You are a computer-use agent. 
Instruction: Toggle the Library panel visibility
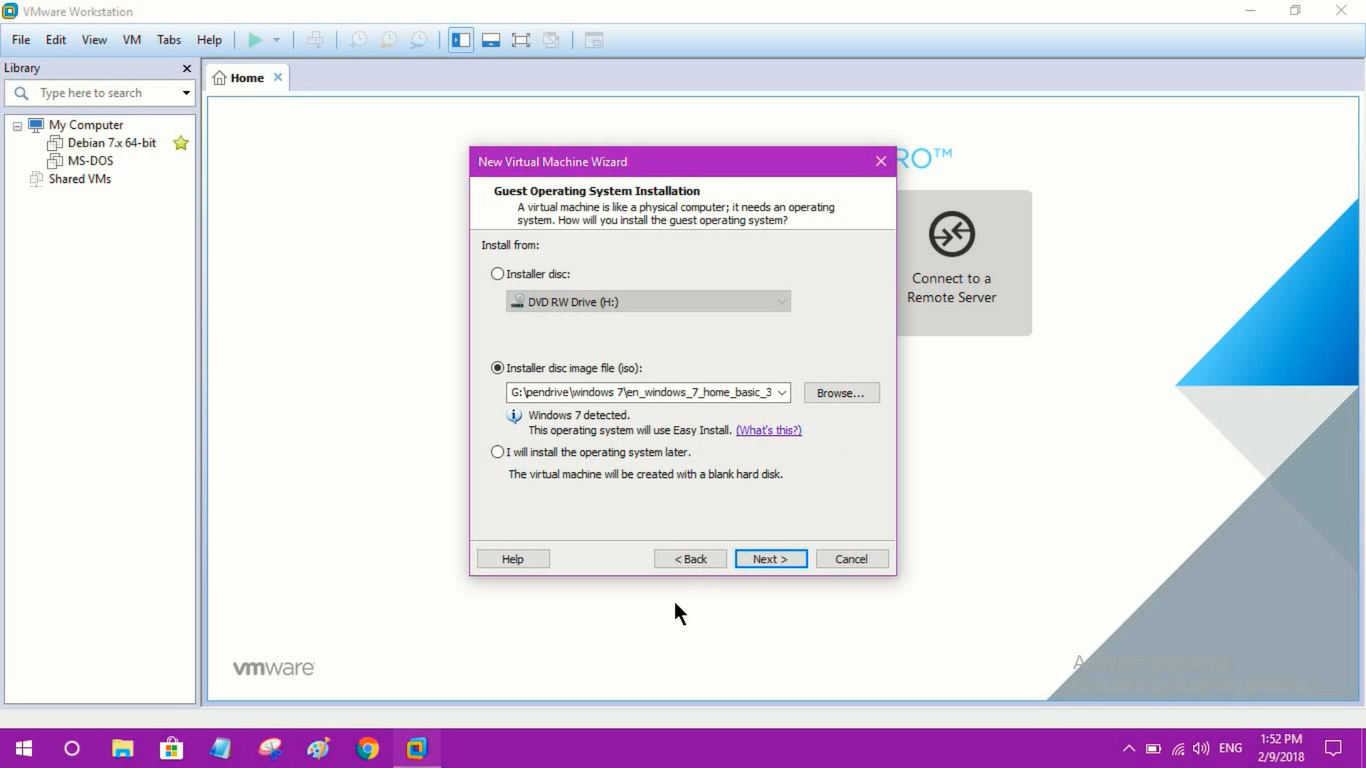coord(460,39)
